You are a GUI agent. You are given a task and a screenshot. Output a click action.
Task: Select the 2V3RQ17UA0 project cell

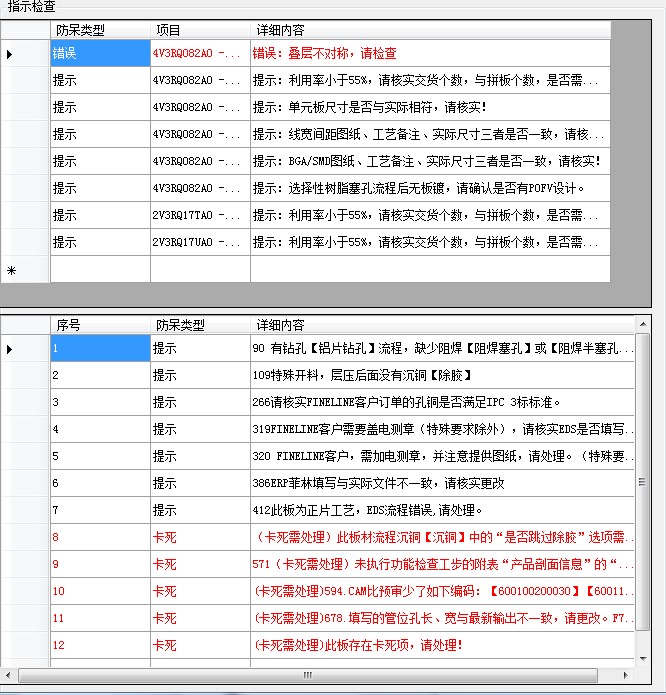pyautogui.click(x=200, y=242)
